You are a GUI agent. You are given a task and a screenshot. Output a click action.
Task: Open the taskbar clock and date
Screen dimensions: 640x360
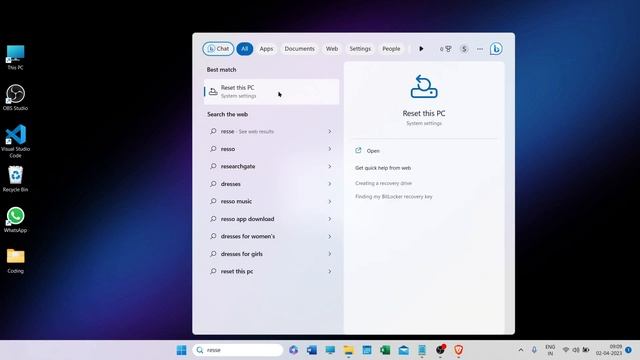[609, 350]
